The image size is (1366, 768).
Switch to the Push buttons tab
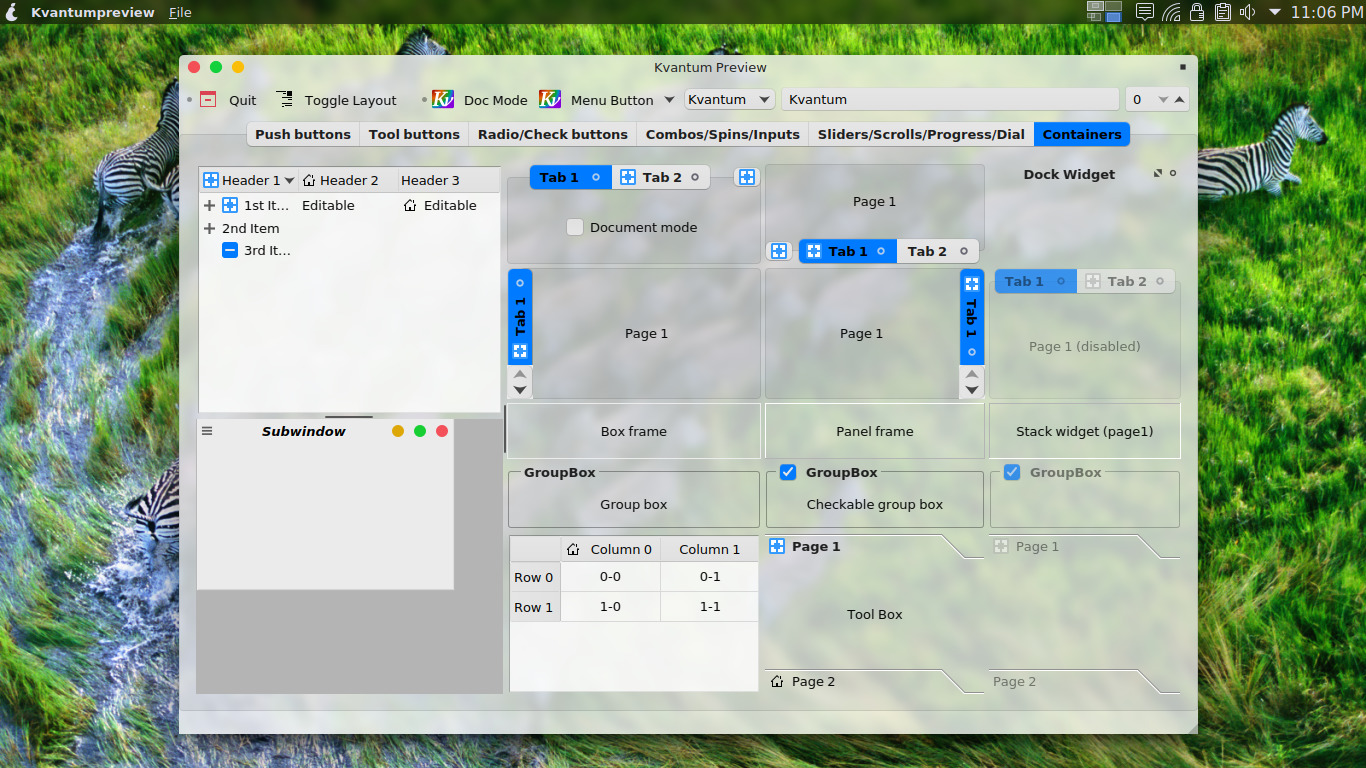coord(303,134)
